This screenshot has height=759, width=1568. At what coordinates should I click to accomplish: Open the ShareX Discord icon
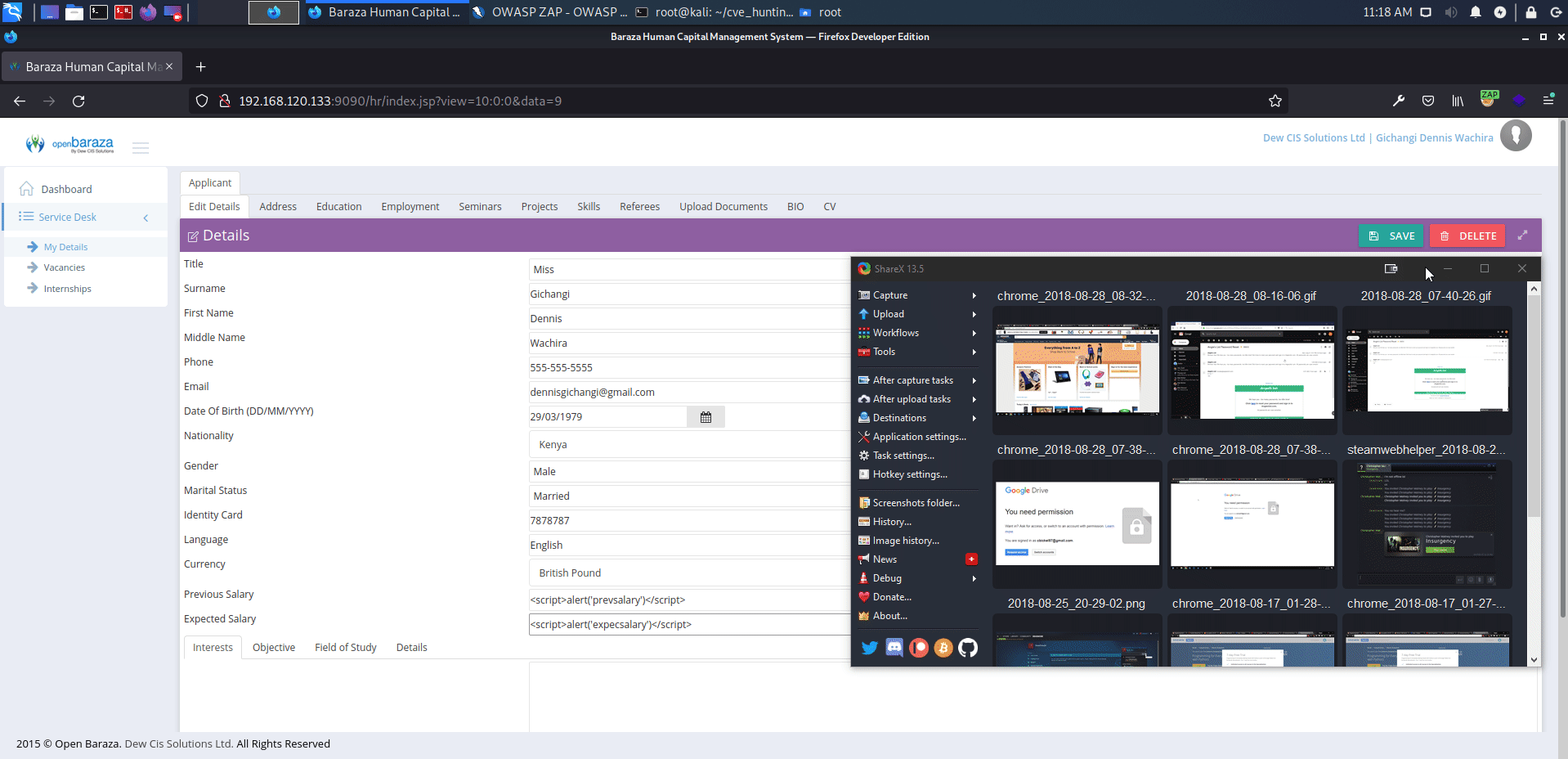coord(894,648)
